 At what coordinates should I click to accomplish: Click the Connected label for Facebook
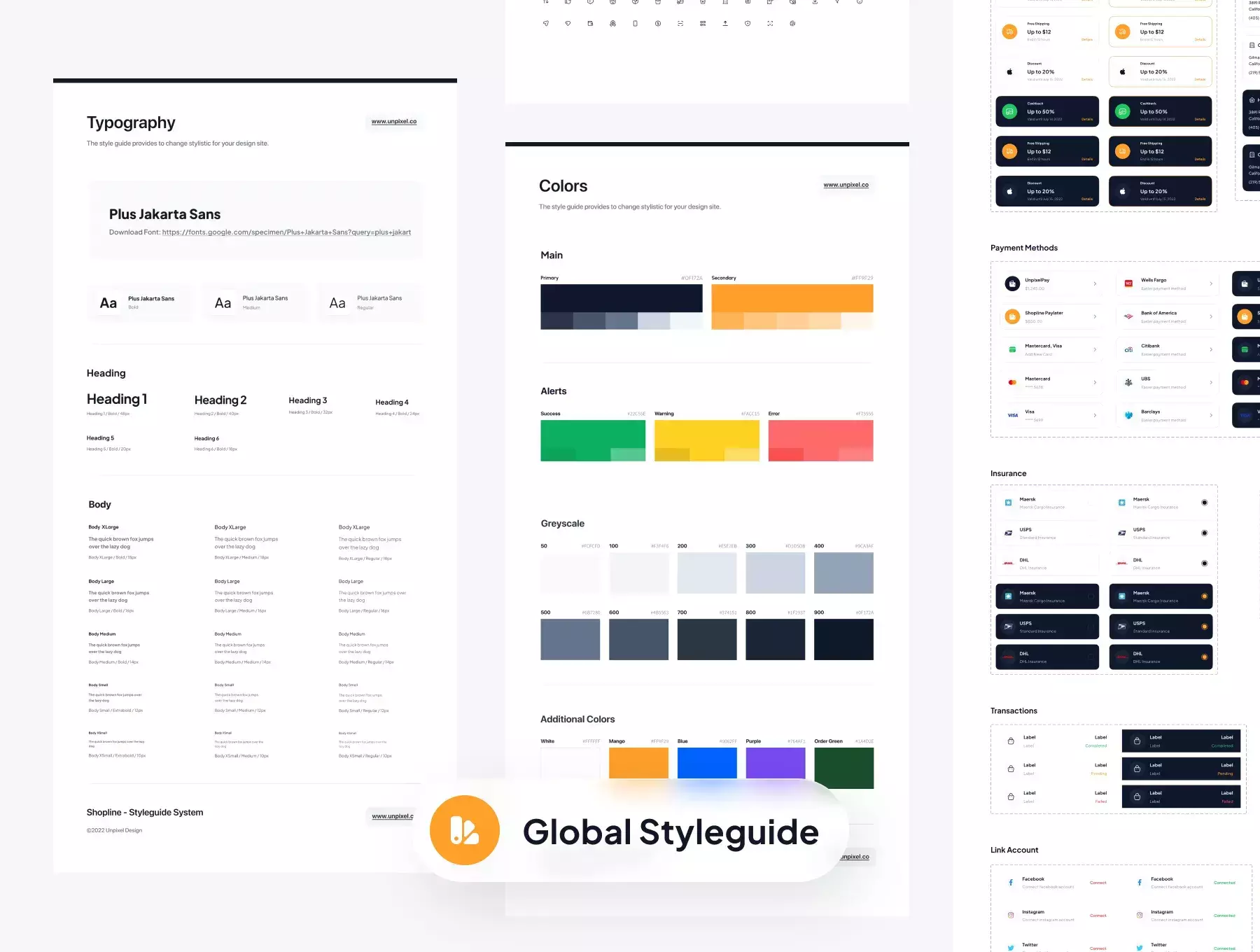tap(1224, 883)
